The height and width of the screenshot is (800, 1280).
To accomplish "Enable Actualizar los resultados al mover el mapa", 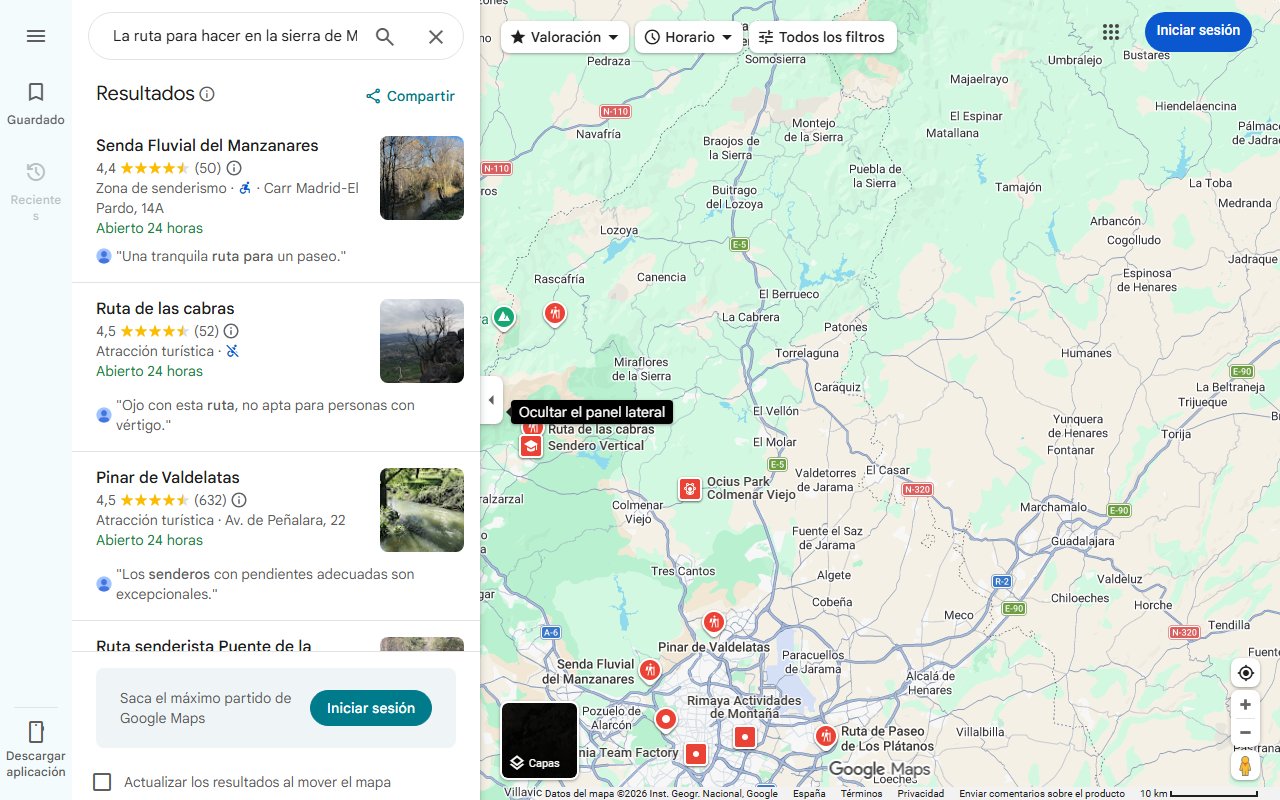I will (102, 782).
